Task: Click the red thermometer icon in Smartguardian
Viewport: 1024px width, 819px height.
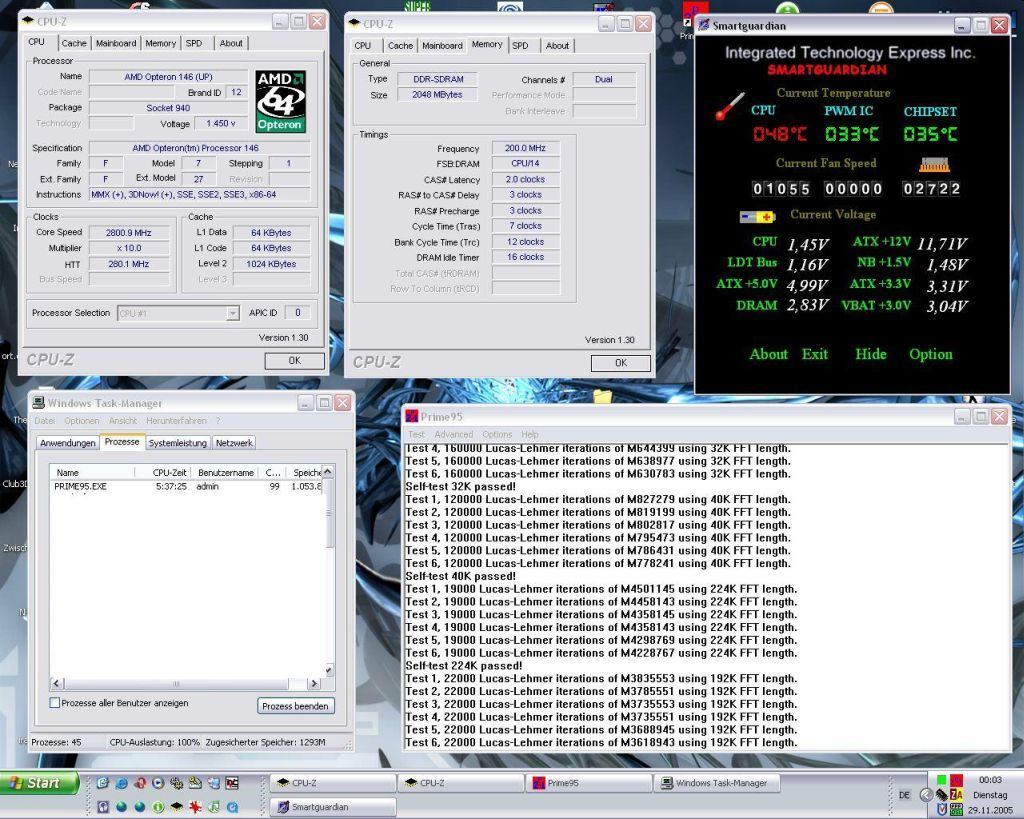Action: pyautogui.click(x=729, y=106)
